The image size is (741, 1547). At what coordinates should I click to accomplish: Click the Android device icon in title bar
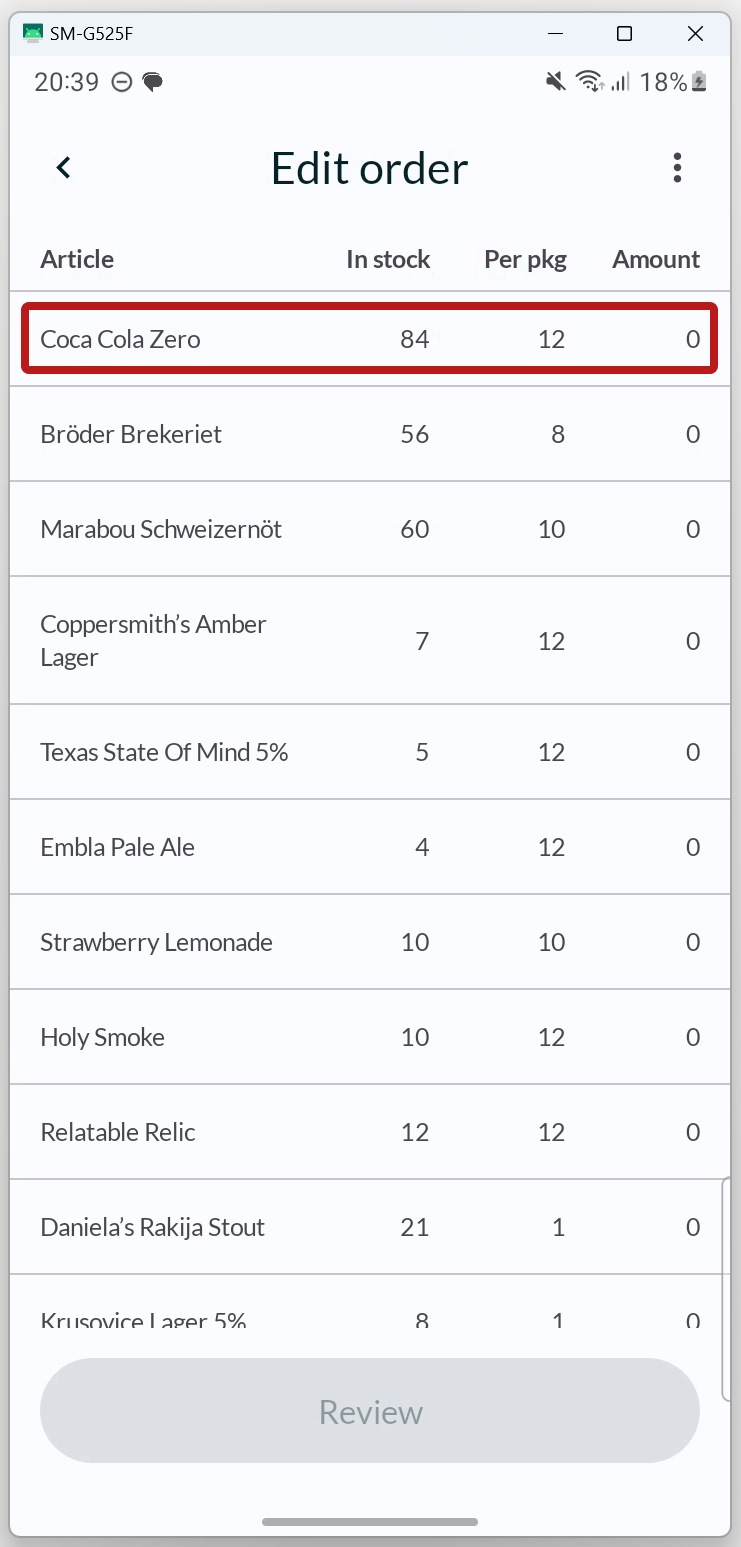(x=33, y=34)
